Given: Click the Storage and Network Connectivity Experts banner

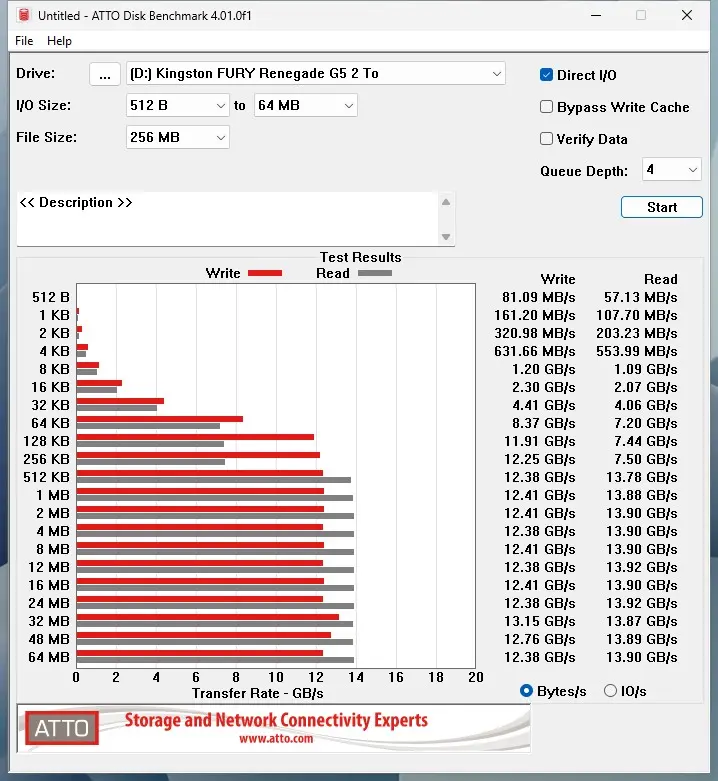Looking at the screenshot, I should [x=276, y=720].
